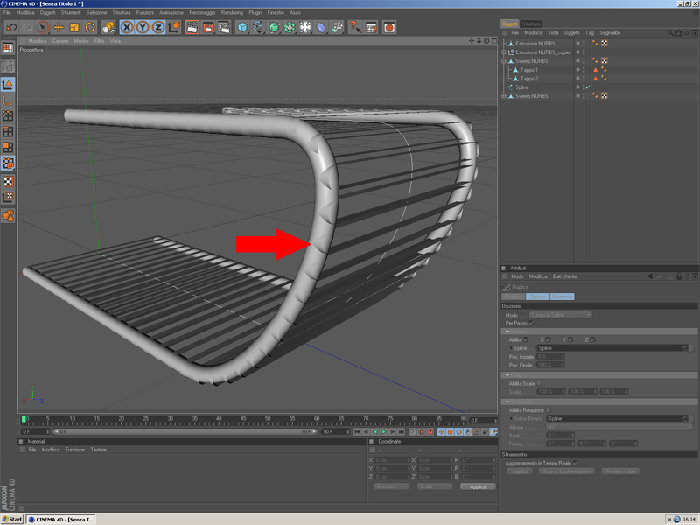Toggle Aggiornamento in Tempo Reale checkbox
The width and height of the screenshot is (700, 525).
pyautogui.click(x=575, y=463)
